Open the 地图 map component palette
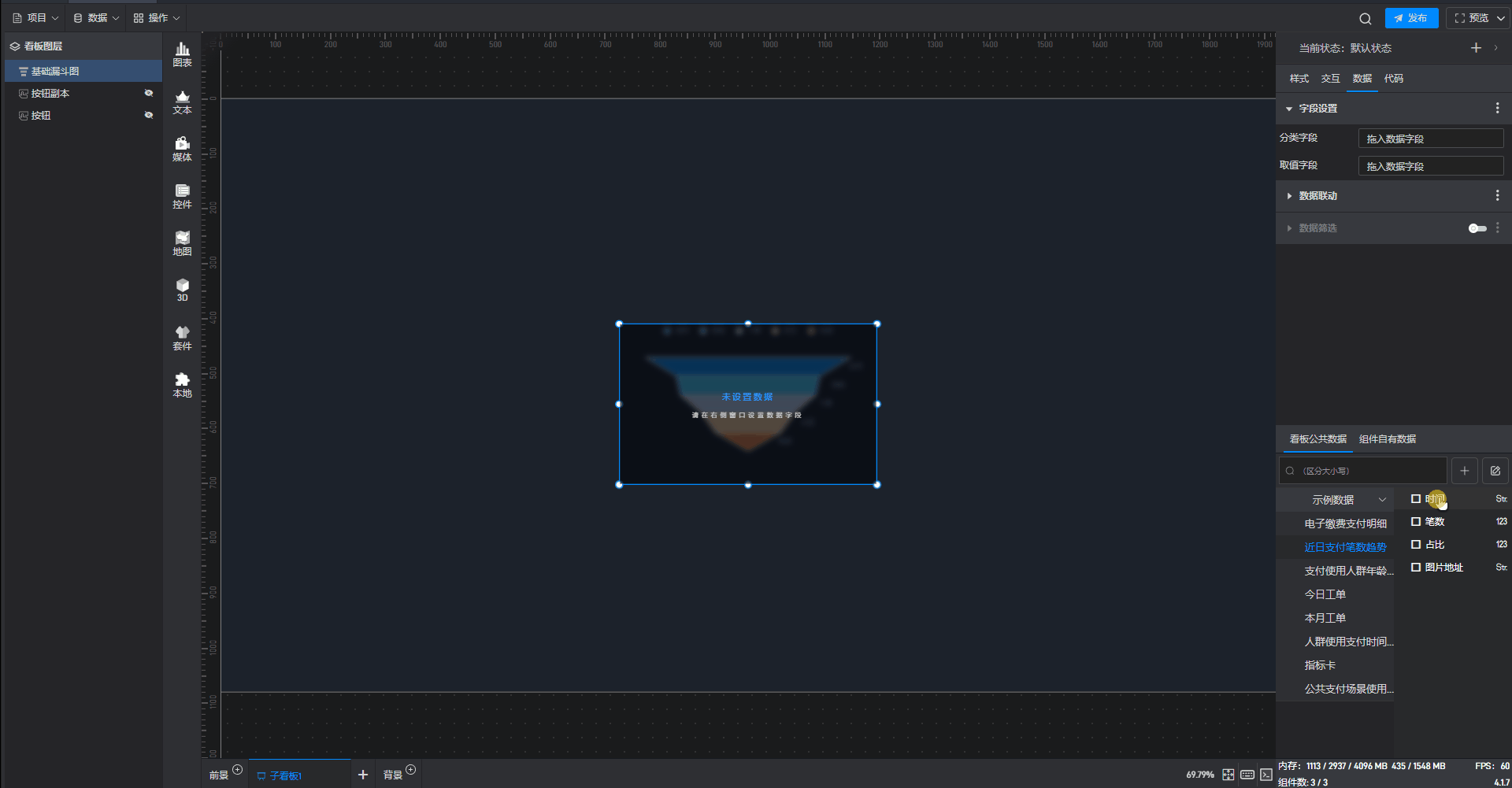1512x788 pixels. 182,243
